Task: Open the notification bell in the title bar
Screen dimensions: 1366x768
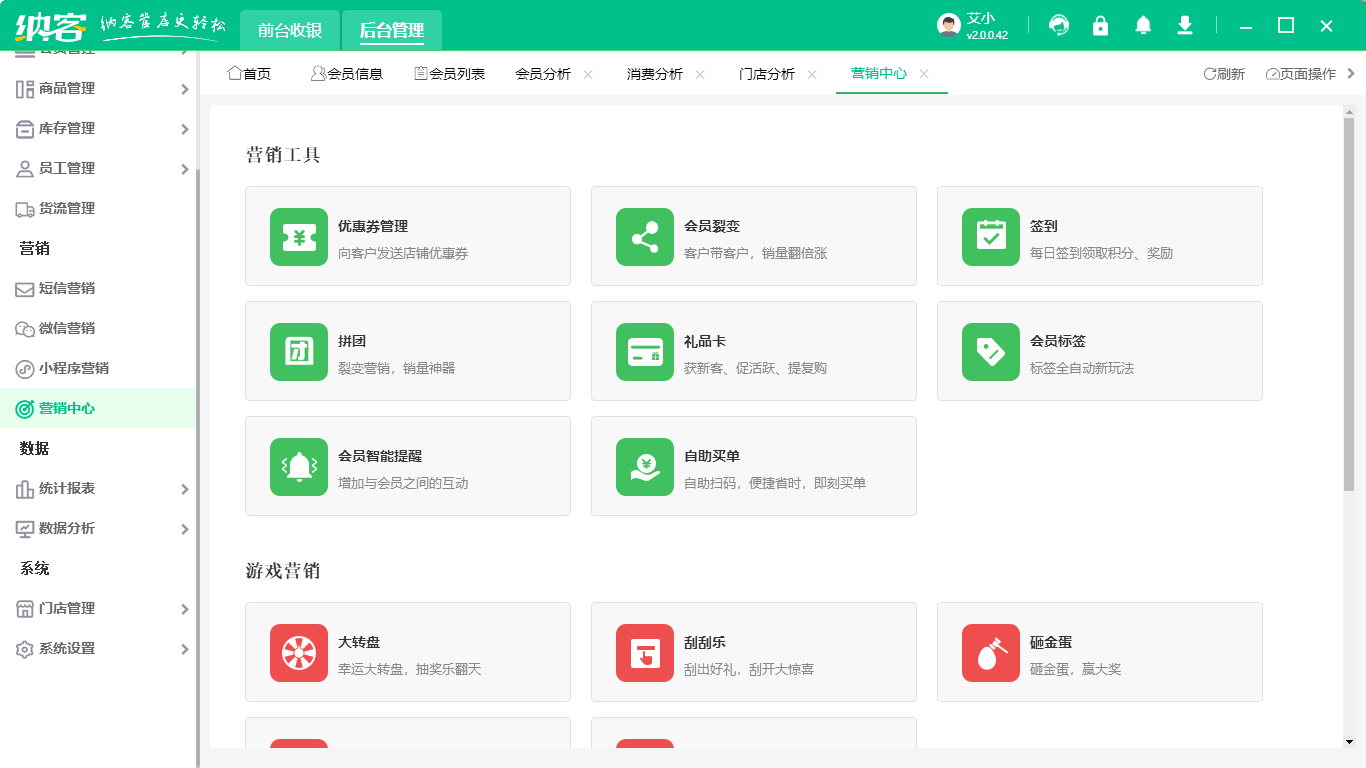Action: click(1142, 25)
